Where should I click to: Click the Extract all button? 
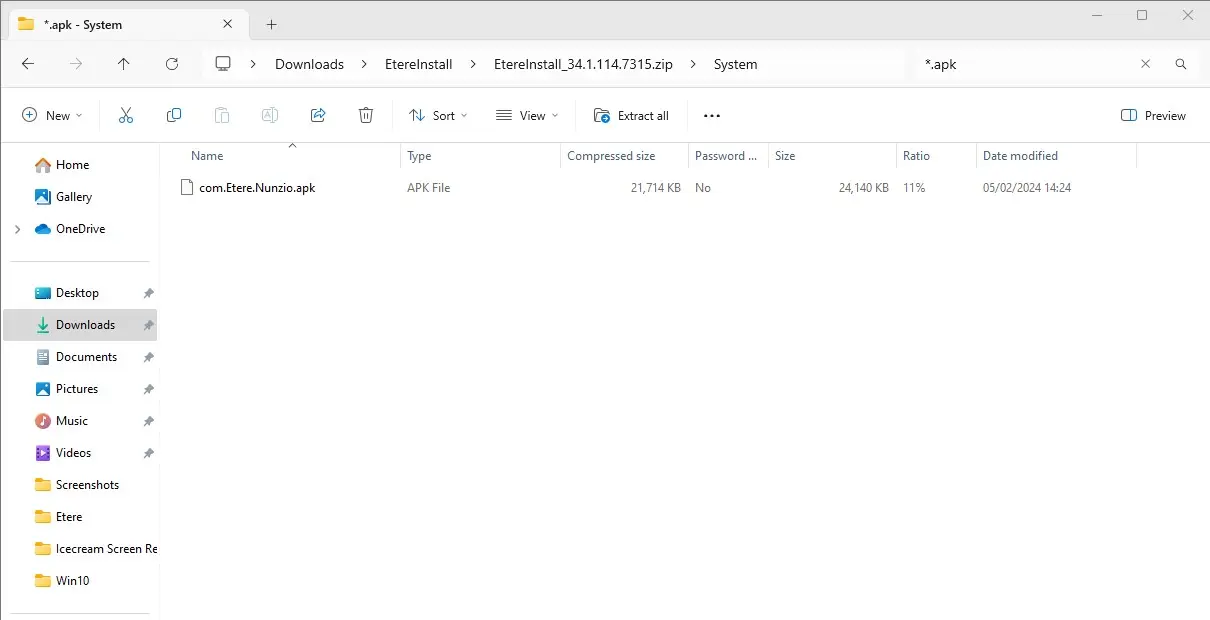[x=631, y=116]
